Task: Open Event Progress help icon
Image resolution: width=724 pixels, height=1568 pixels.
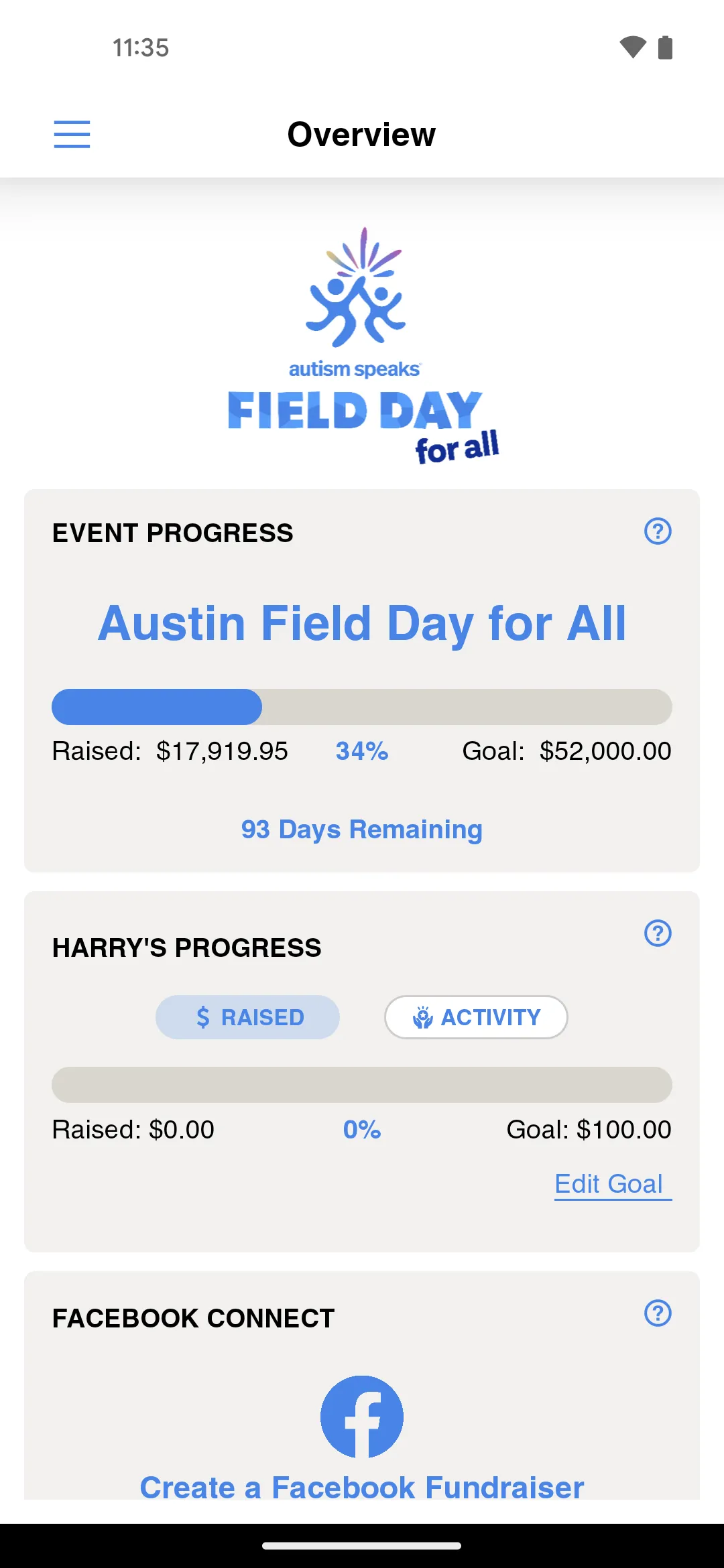Action: coord(658,531)
